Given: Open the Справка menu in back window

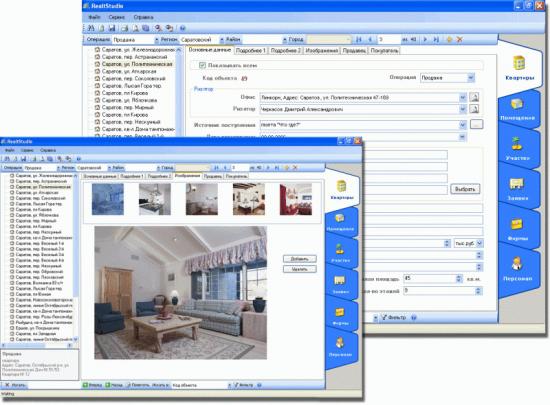Looking at the screenshot, I should (x=143, y=17).
